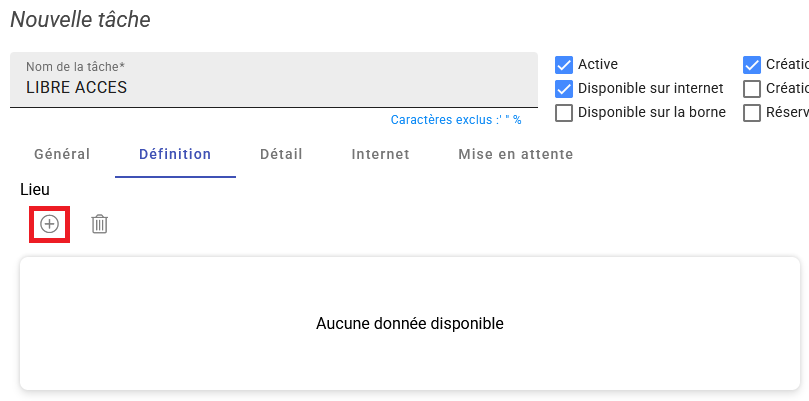Image resolution: width=809 pixels, height=401 pixels.
Task: Open the Mise en attente tab
Action: coord(515,154)
